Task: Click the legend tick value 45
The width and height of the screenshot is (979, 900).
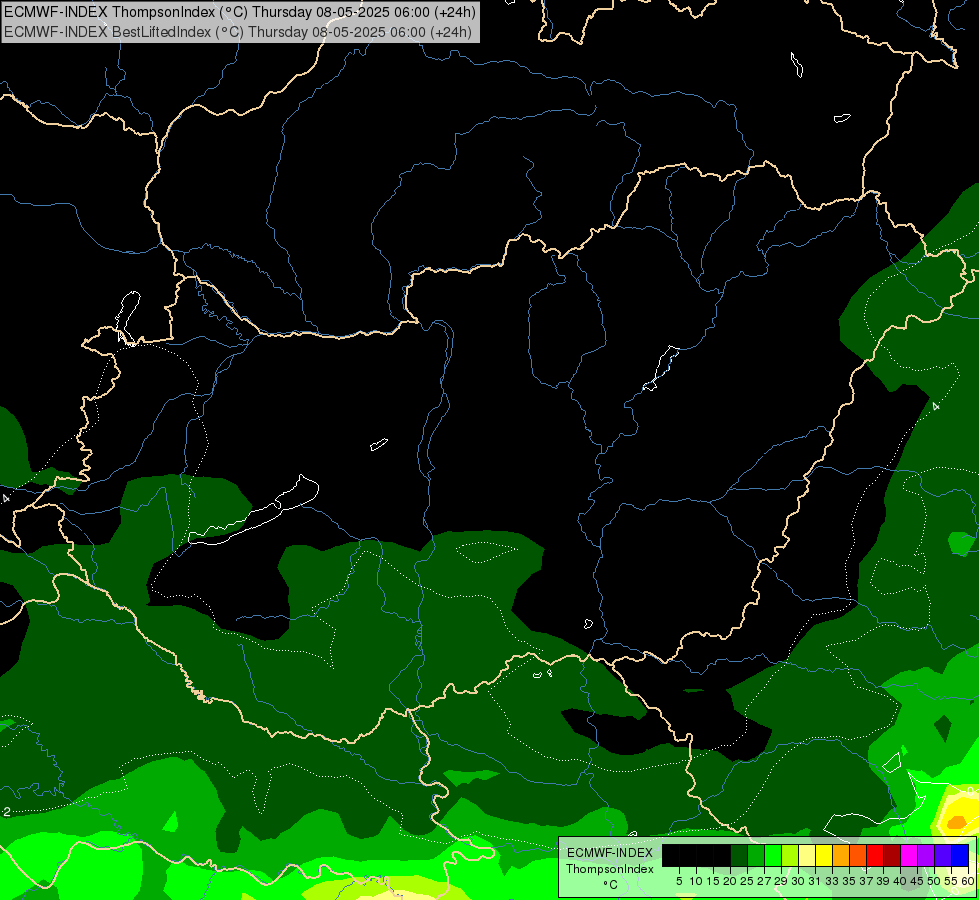Action: pyautogui.click(x=917, y=881)
